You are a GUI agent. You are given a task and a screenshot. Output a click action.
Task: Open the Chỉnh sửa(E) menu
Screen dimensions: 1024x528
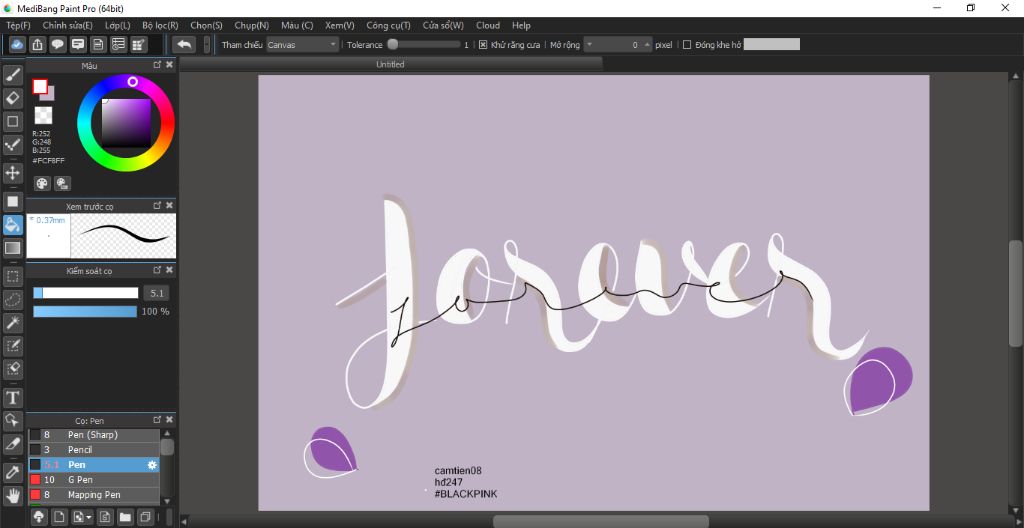67,25
